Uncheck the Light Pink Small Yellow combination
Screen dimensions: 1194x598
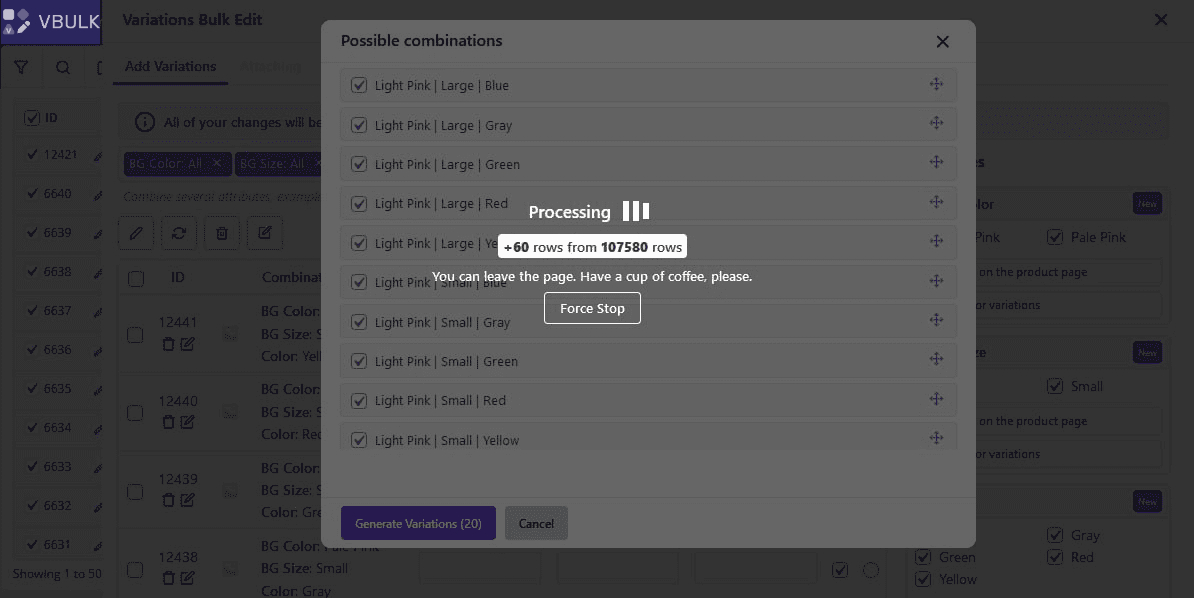pos(359,440)
